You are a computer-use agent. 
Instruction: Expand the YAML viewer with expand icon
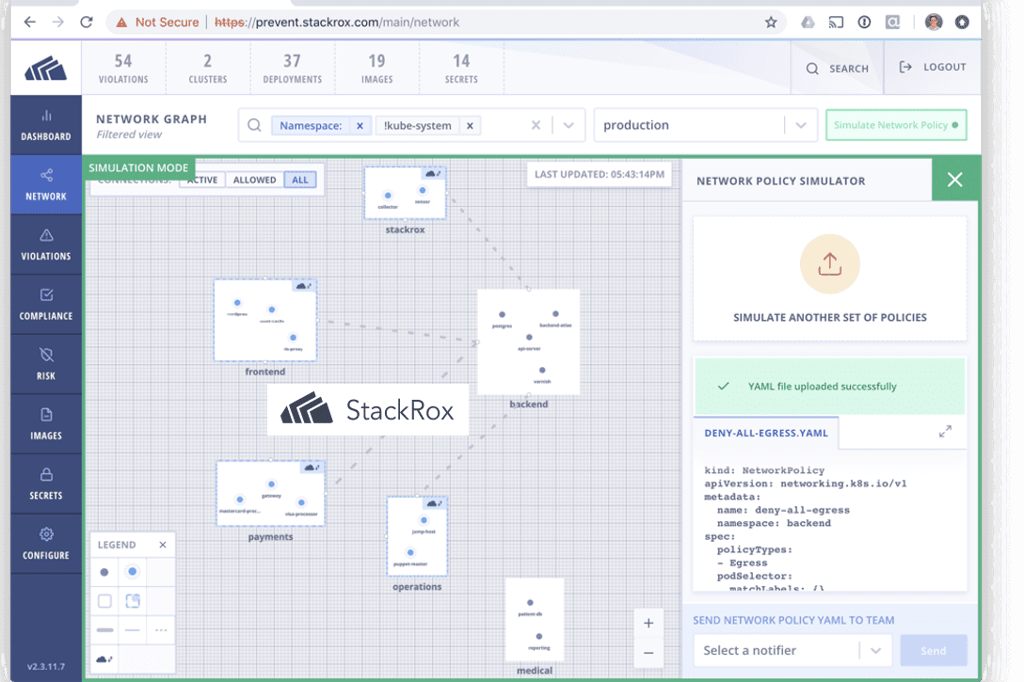pyautogui.click(x=945, y=432)
